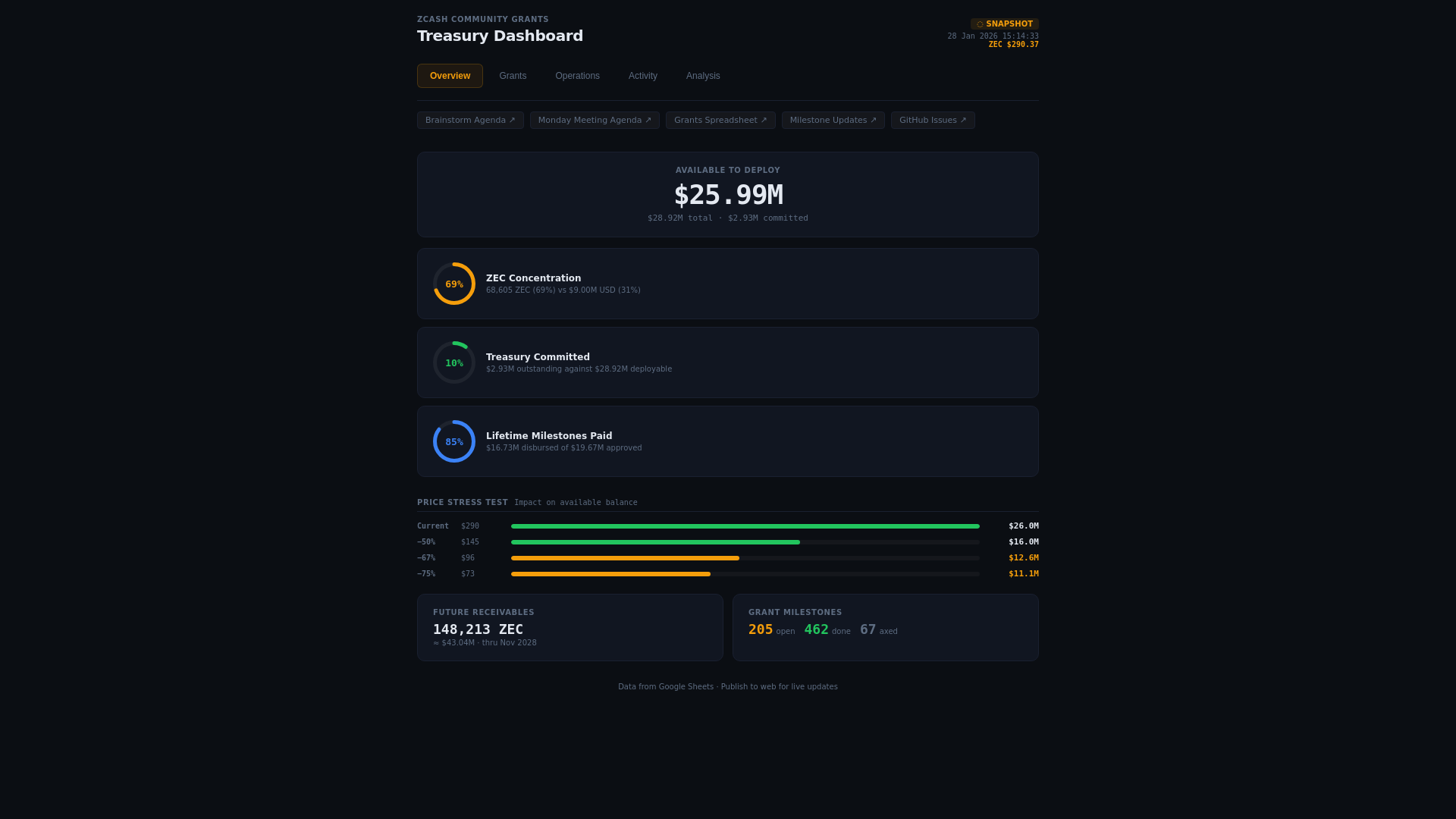
Task: Open the Brainstorm Agenda link
Action: pyautogui.click(x=470, y=121)
